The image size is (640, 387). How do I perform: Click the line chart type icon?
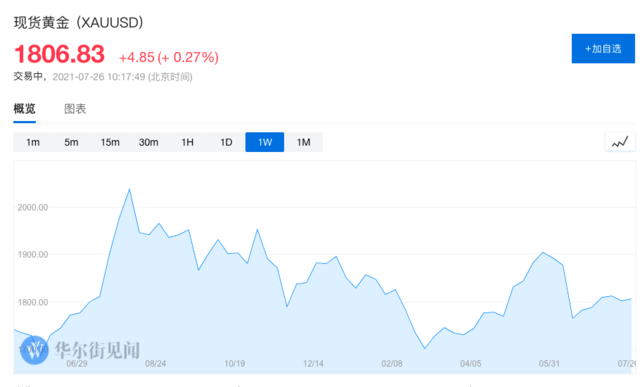620,142
